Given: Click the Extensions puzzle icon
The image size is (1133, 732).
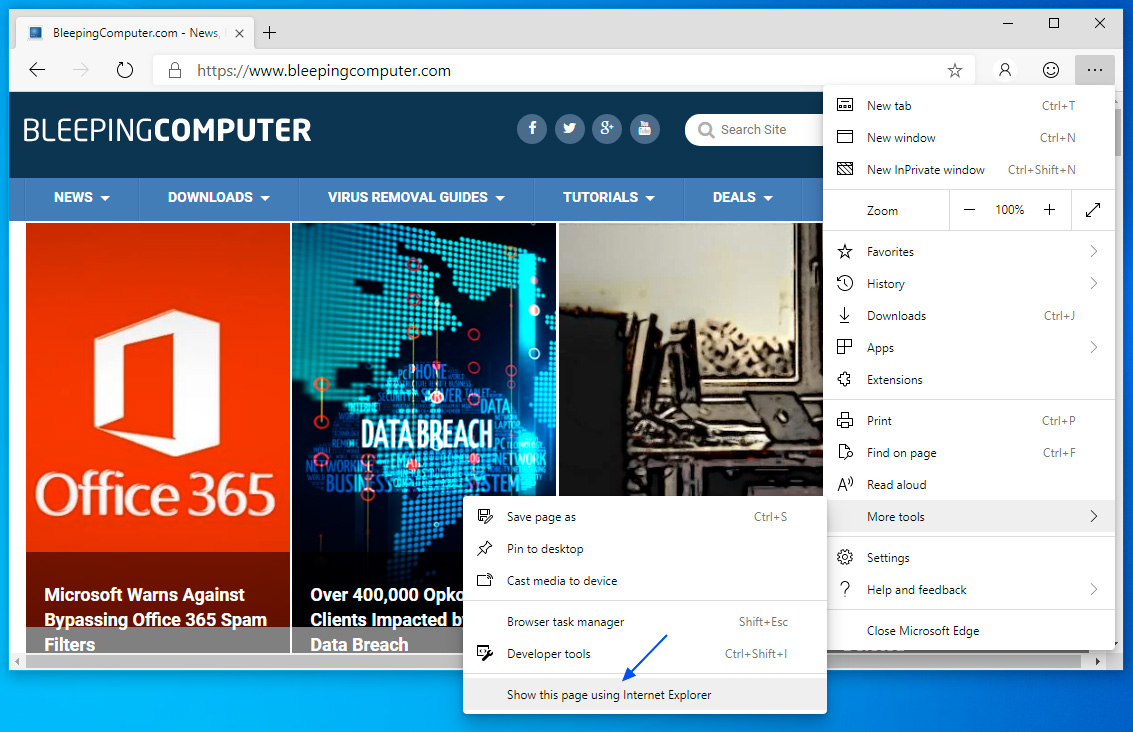Looking at the screenshot, I should (844, 379).
